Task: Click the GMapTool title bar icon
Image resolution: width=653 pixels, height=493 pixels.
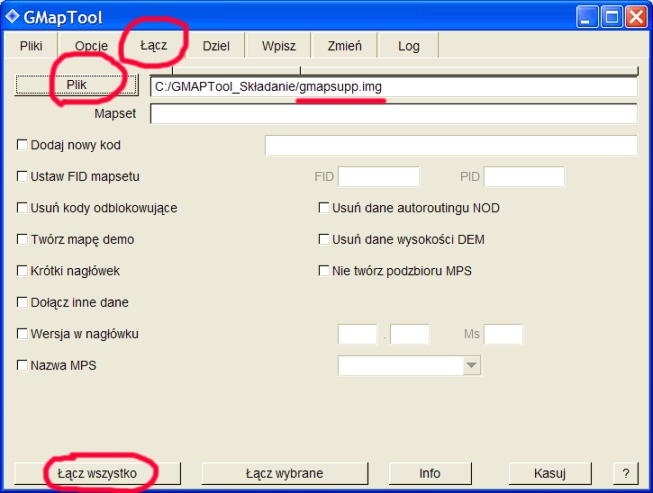Action: tap(12, 16)
